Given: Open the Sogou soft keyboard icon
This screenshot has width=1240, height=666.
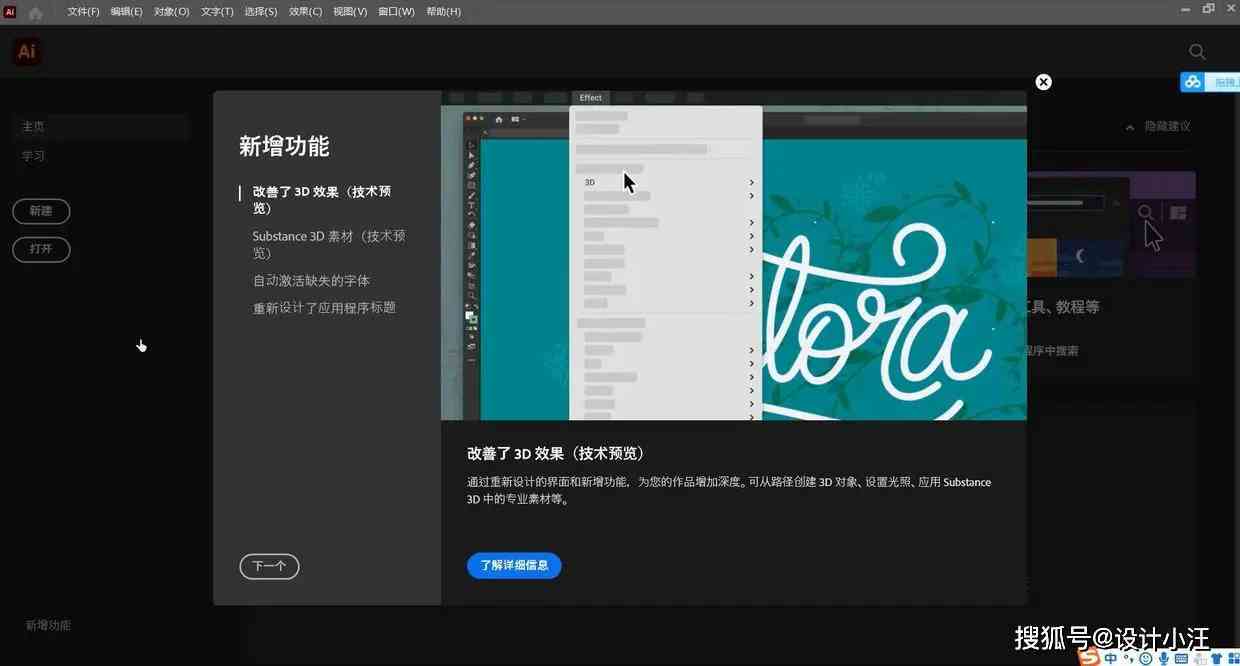Looking at the screenshot, I should pos(1182,659).
